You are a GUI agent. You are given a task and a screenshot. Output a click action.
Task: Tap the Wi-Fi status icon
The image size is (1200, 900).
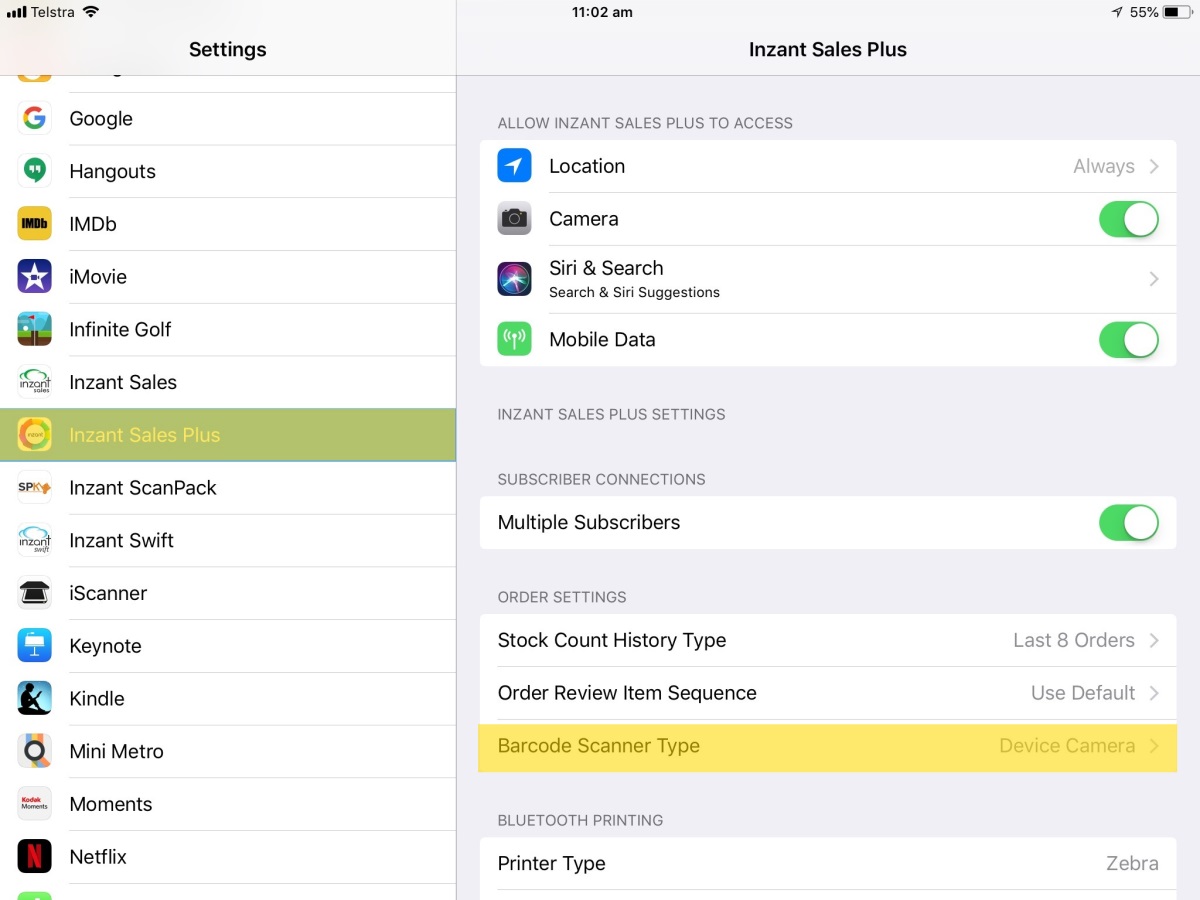91,12
